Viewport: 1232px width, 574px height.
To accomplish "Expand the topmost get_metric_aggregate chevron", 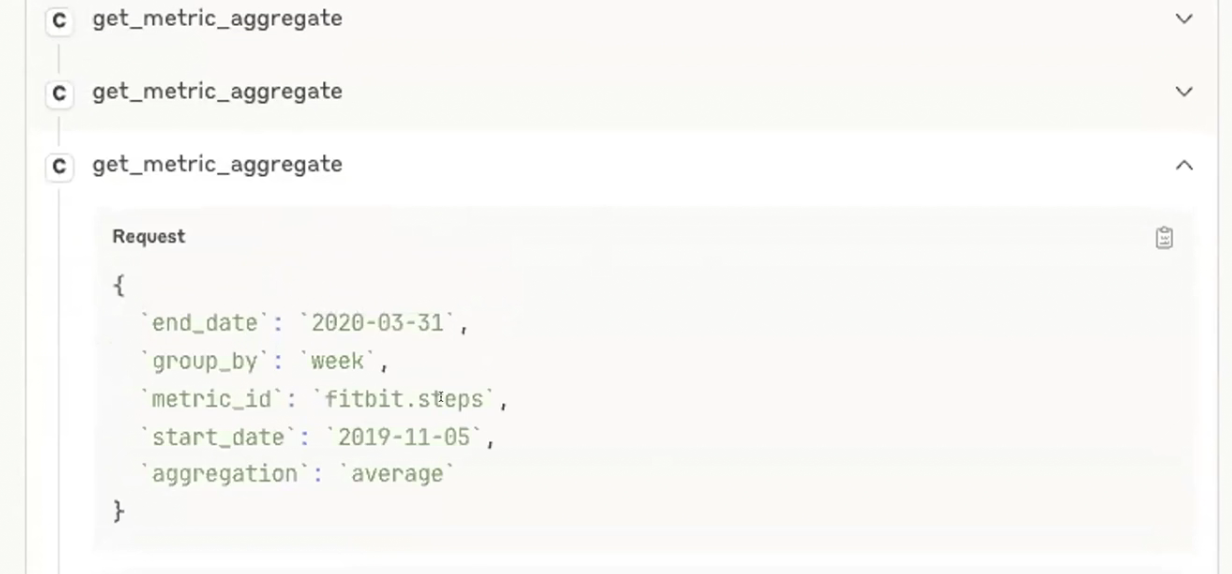I will click(x=1184, y=19).
